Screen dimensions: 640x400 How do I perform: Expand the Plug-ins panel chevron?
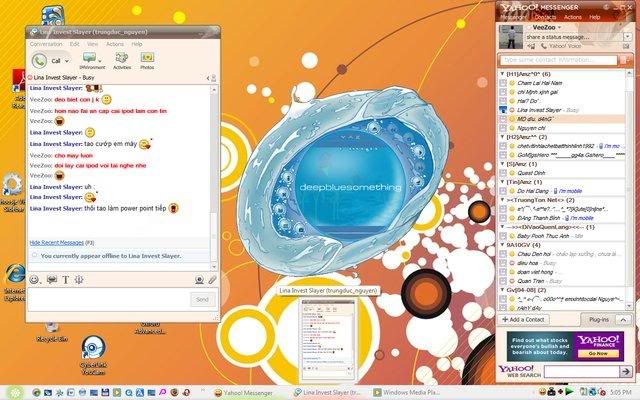[623, 320]
